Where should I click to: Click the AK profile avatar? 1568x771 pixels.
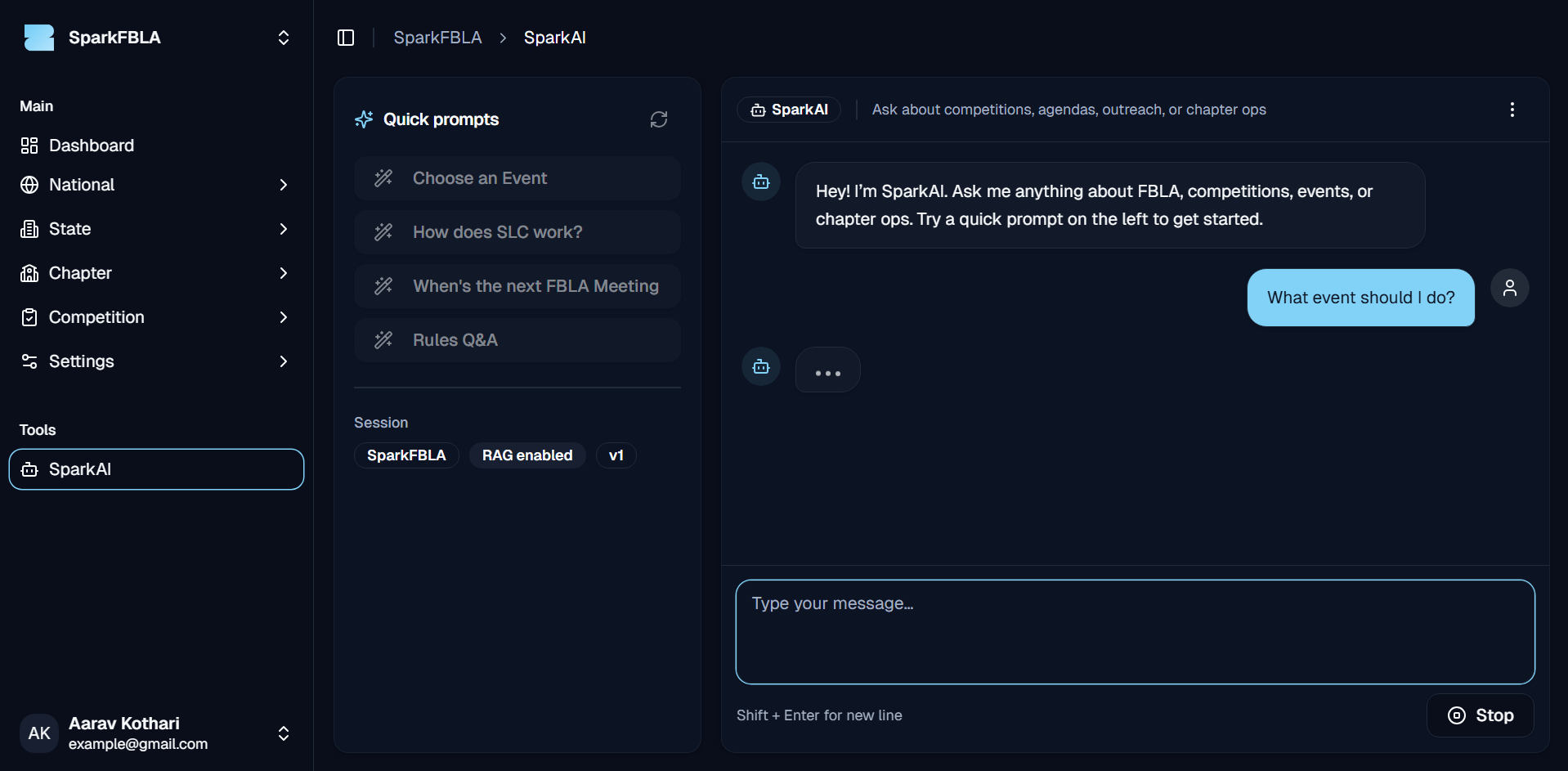pyautogui.click(x=39, y=733)
